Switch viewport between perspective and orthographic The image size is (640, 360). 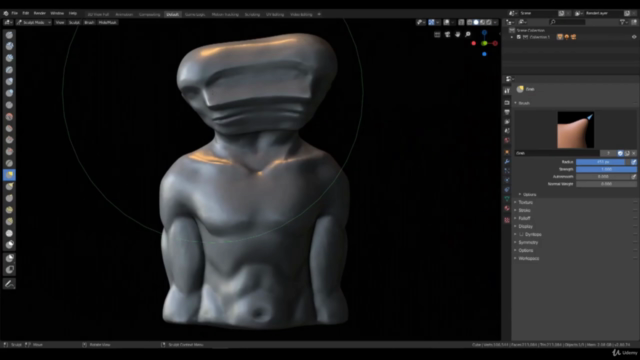click(x=437, y=34)
